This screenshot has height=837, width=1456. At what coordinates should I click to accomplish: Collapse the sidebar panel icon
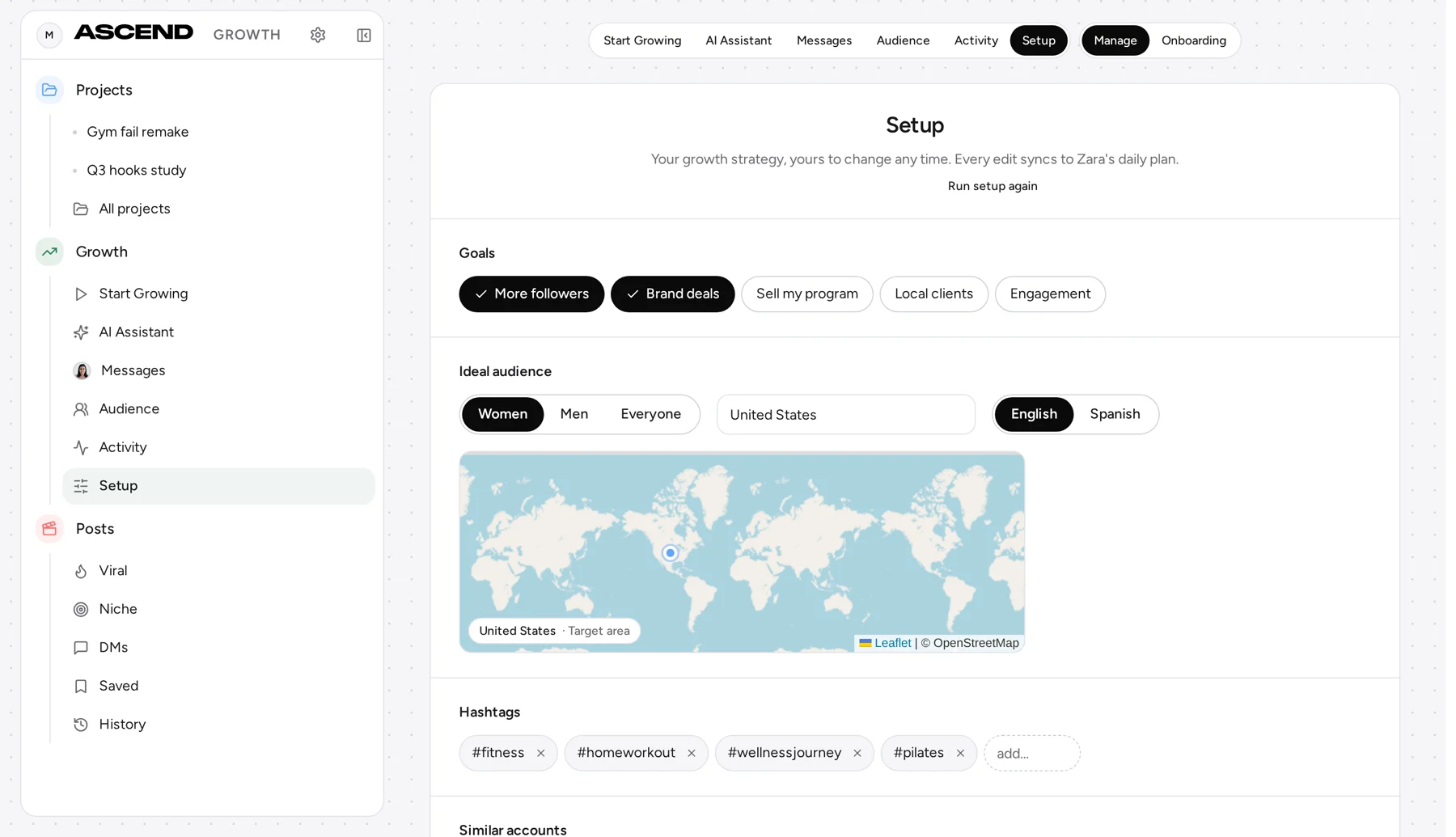pyautogui.click(x=364, y=35)
